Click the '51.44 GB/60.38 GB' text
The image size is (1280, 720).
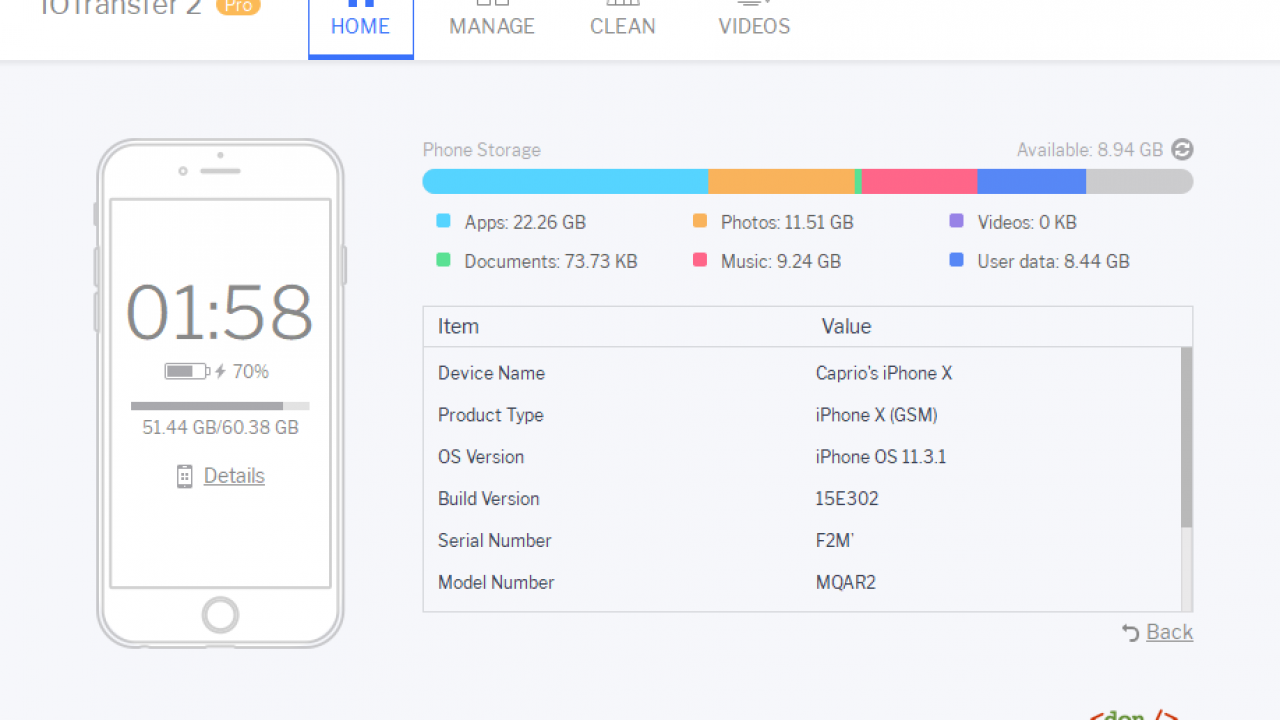click(220, 428)
